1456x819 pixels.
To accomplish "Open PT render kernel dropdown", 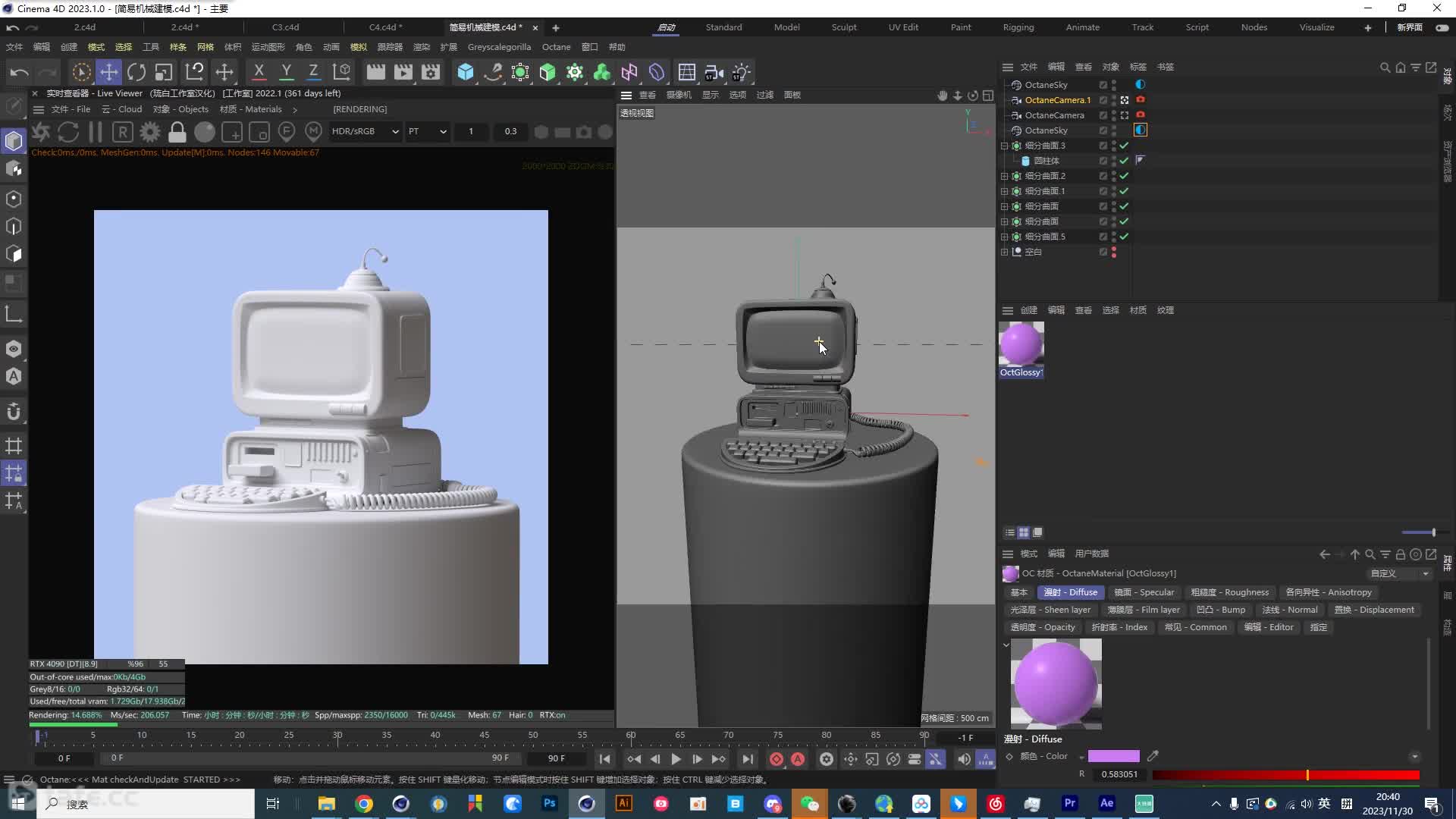I will [427, 131].
